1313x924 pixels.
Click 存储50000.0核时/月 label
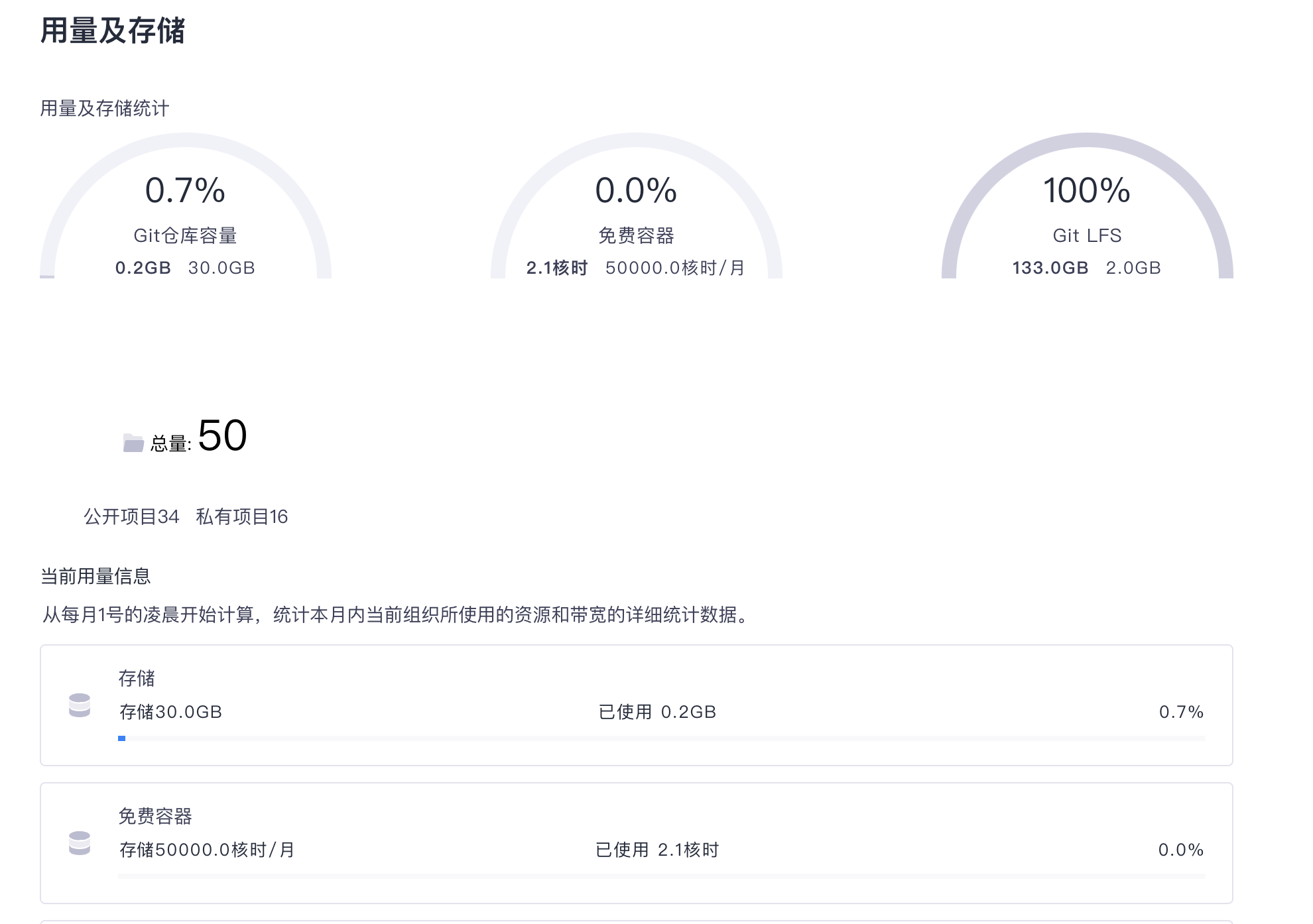[207, 850]
